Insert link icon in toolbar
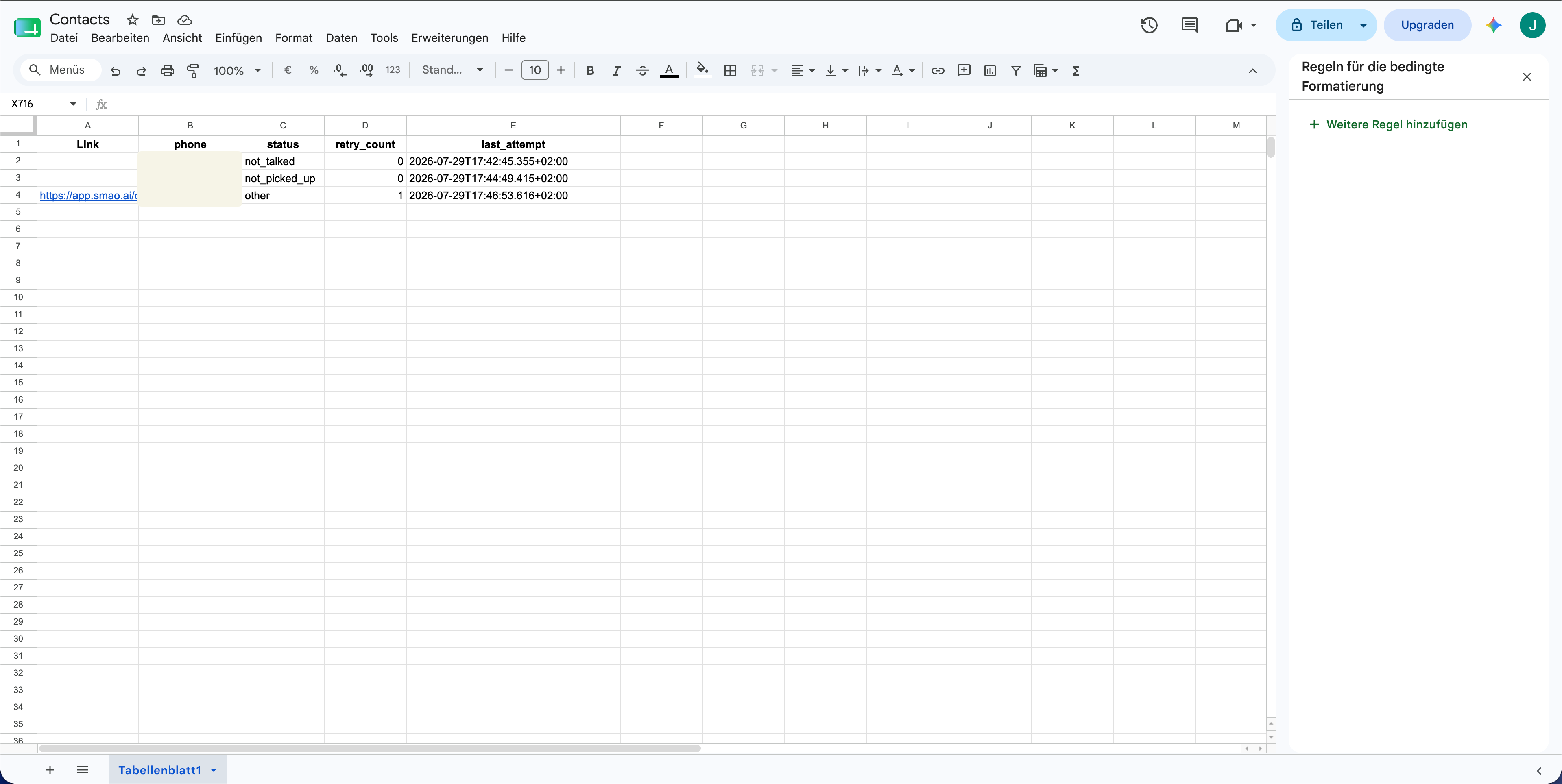Image resolution: width=1562 pixels, height=784 pixels. pyautogui.click(x=938, y=70)
